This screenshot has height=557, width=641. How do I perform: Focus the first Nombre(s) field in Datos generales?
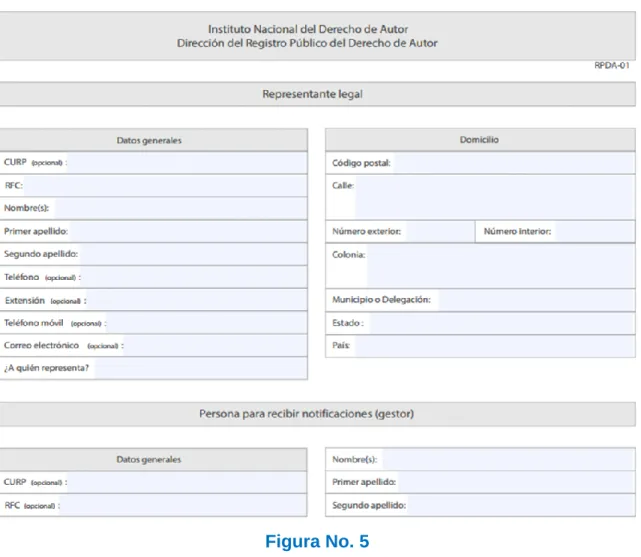tap(181, 208)
